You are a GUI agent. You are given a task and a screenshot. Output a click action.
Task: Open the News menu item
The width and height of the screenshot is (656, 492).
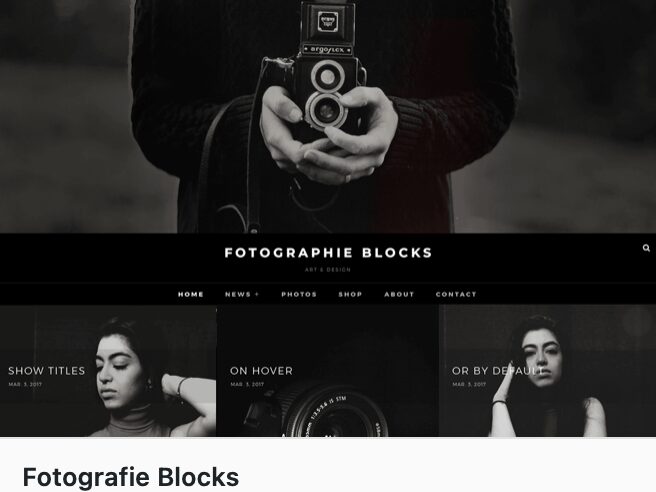tap(238, 294)
